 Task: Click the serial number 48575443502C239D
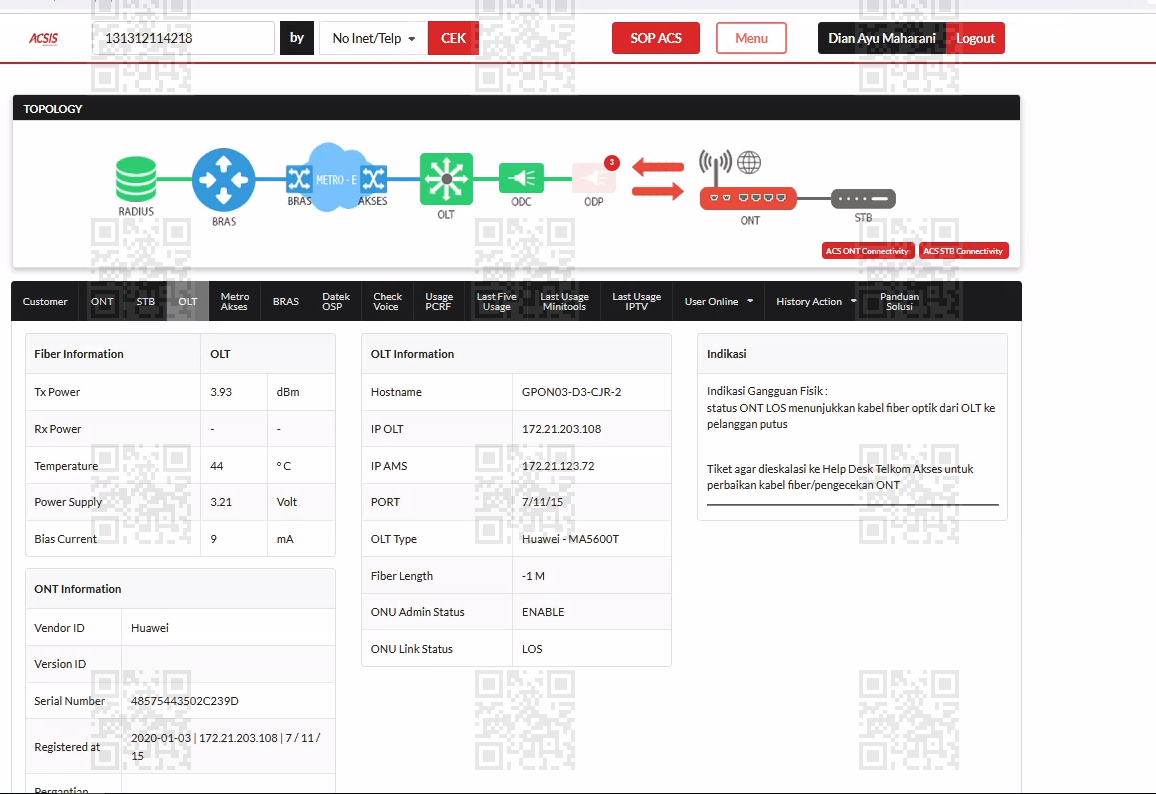point(185,701)
